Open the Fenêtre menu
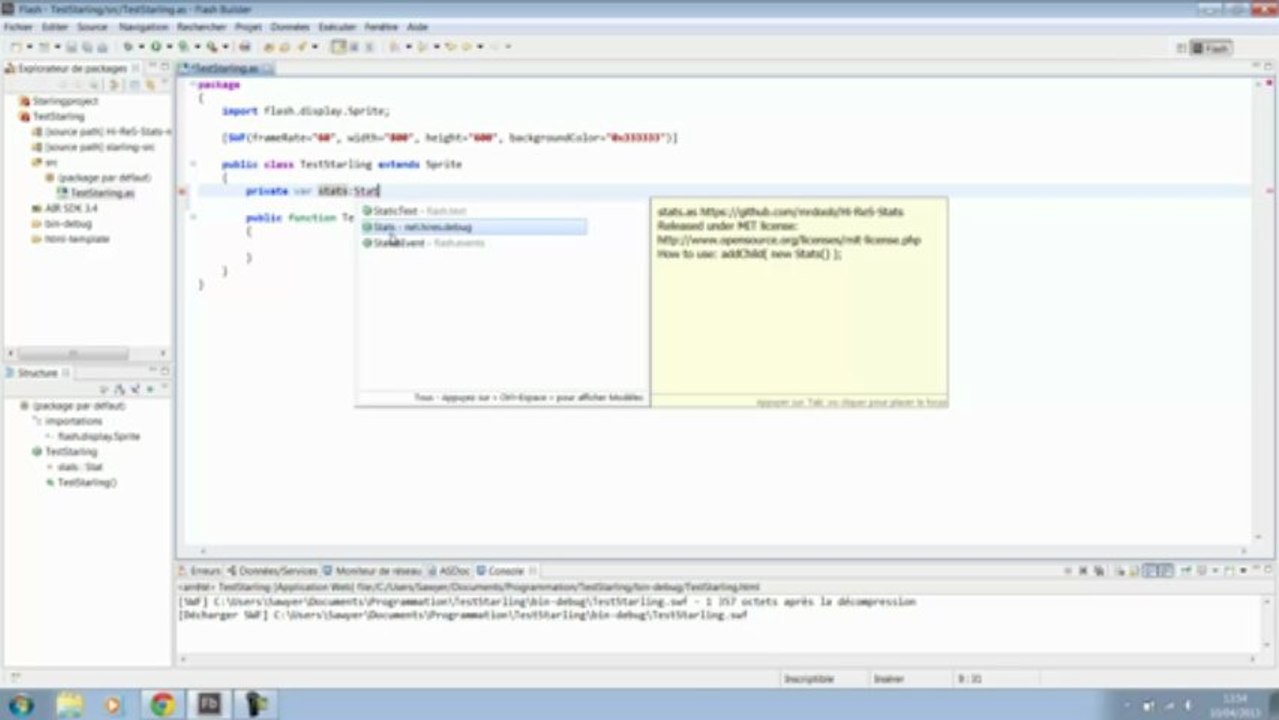The width and height of the screenshot is (1279, 720). coord(381,27)
